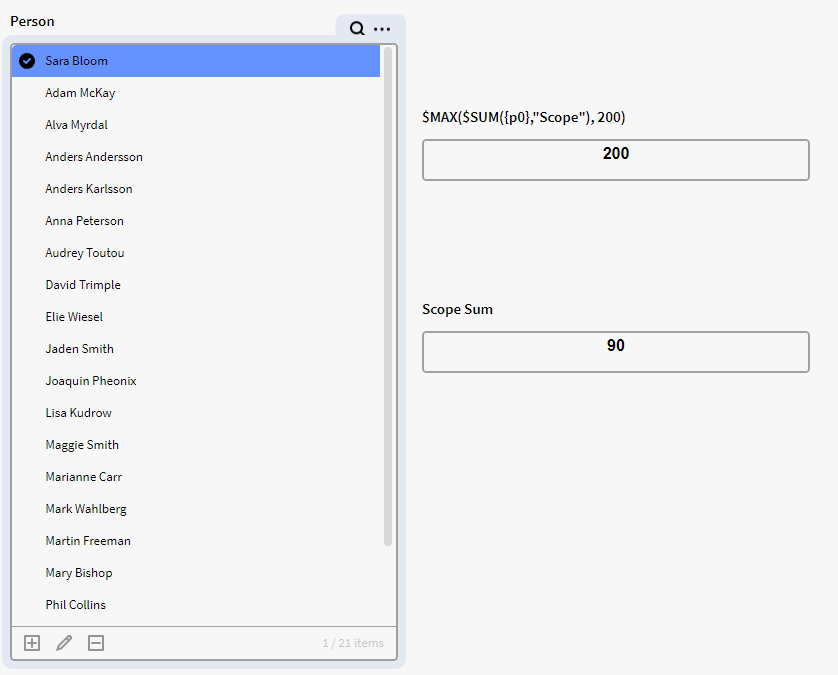The image size is (838, 675).
Task: Select Joaquin Pheonix from the list
Action: point(91,381)
